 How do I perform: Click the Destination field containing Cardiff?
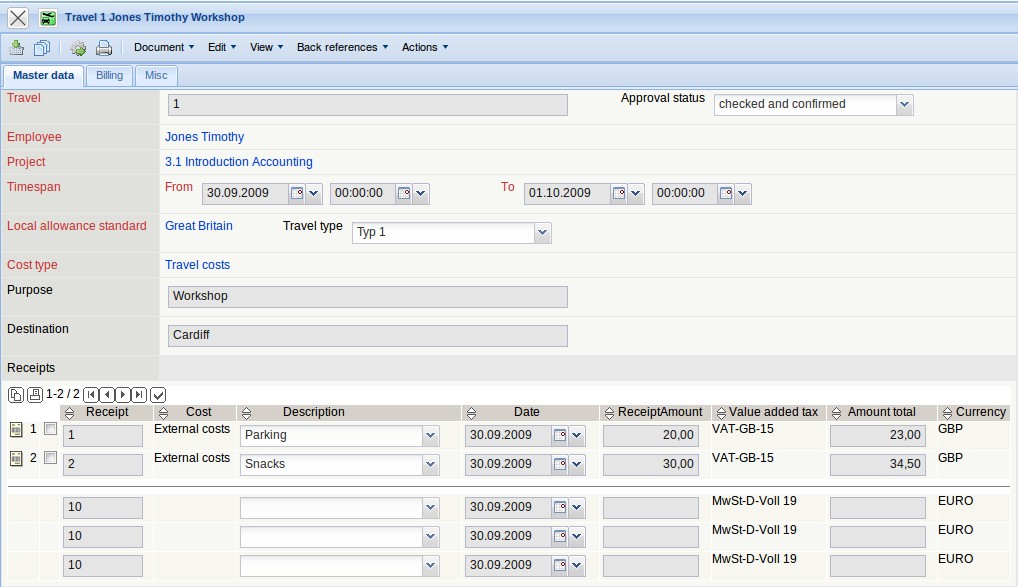click(367, 336)
